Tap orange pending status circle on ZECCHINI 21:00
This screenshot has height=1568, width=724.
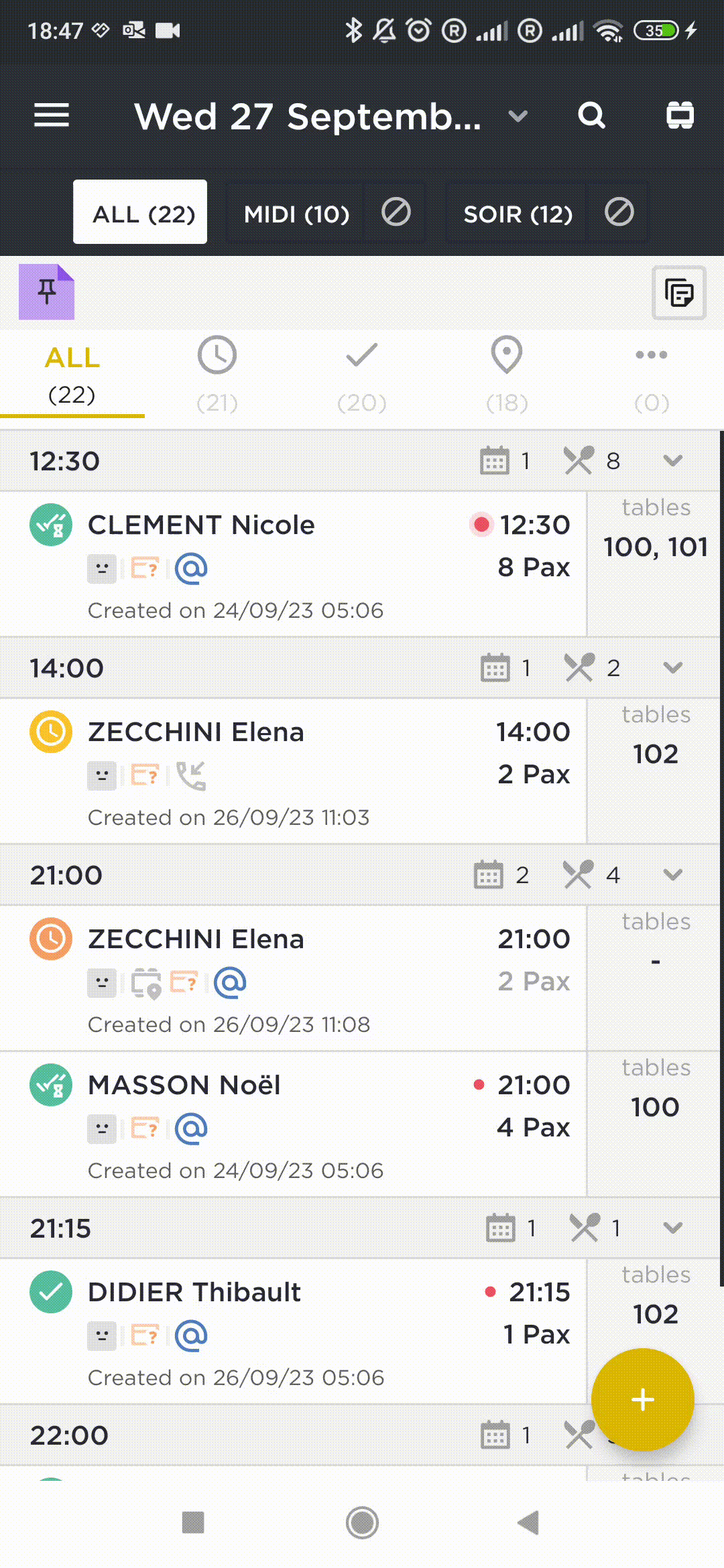51,938
